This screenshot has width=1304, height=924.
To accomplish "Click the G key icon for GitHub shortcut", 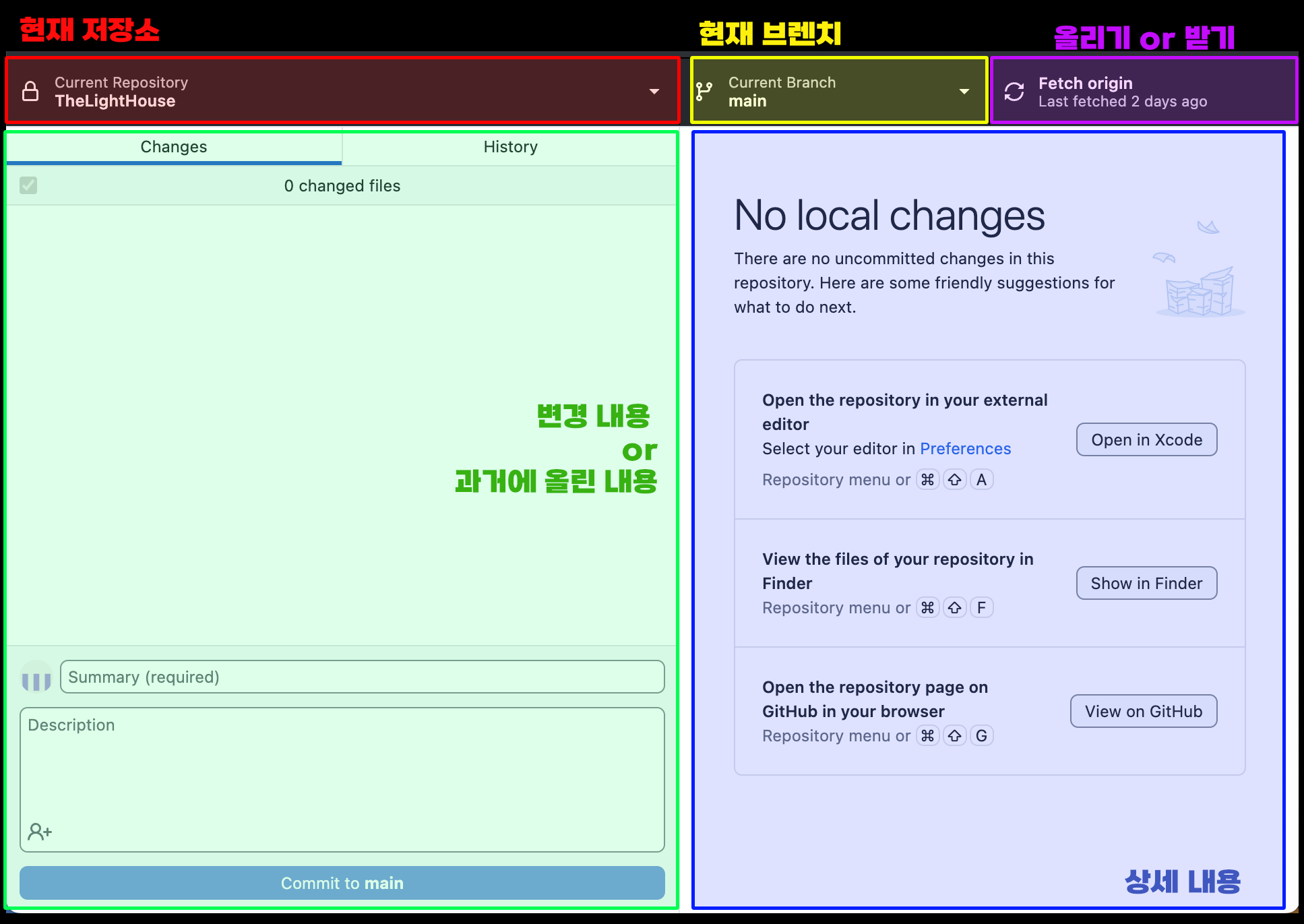I will click(x=981, y=736).
